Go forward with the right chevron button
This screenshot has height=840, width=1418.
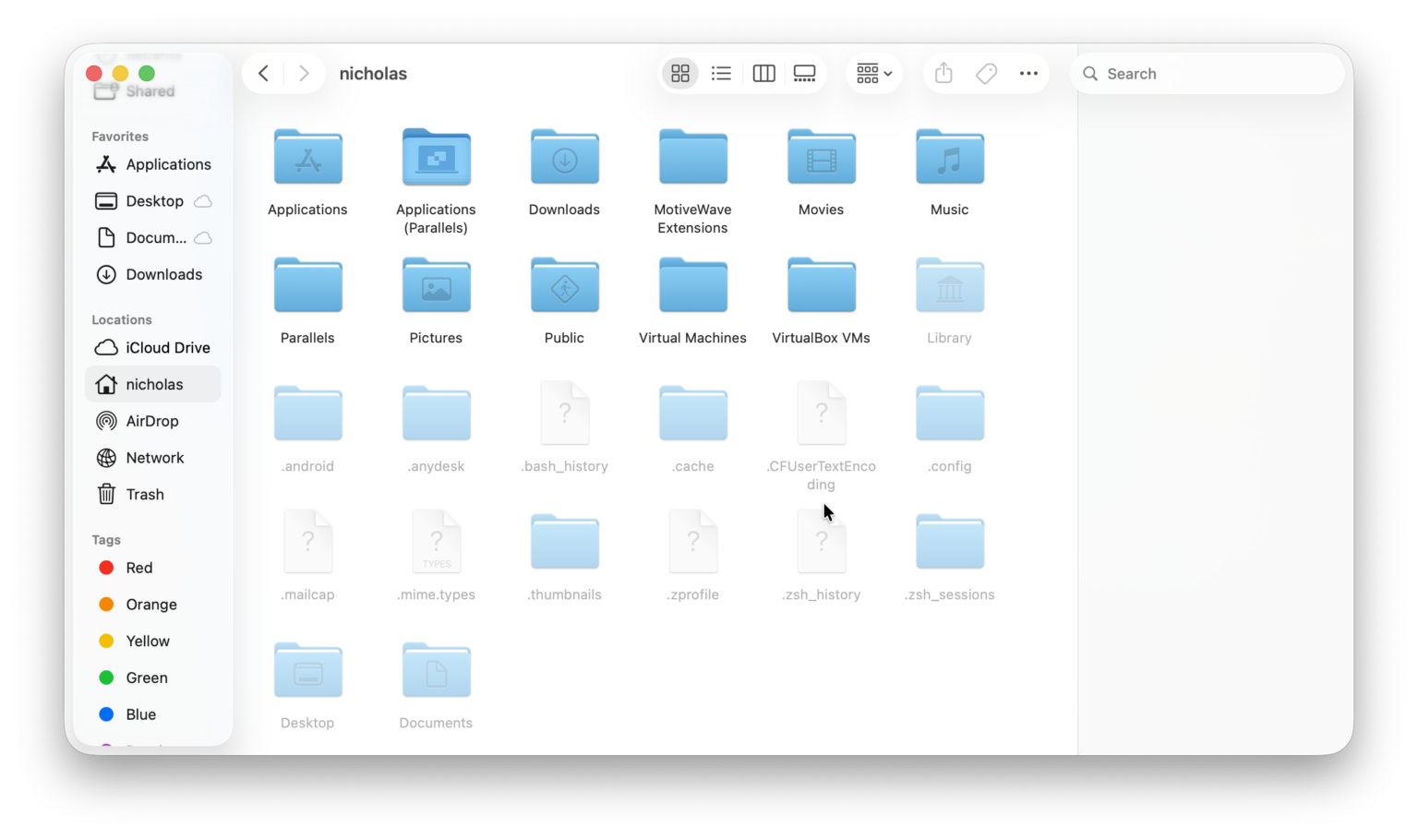304,74
